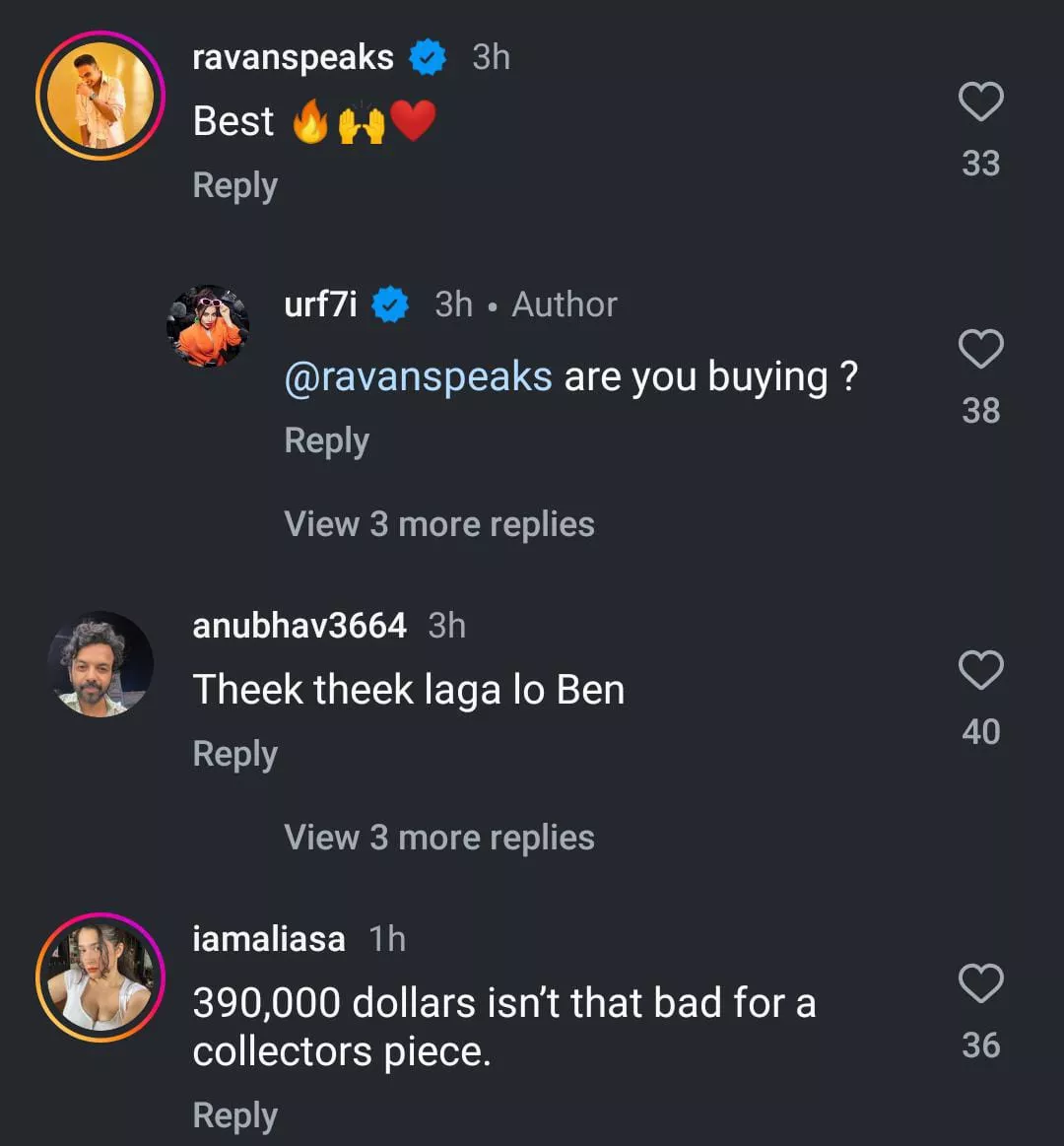This screenshot has width=1064, height=1146.
Task: Like the ravanspeaks comment with heart icon
Action: (x=980, y=102)
